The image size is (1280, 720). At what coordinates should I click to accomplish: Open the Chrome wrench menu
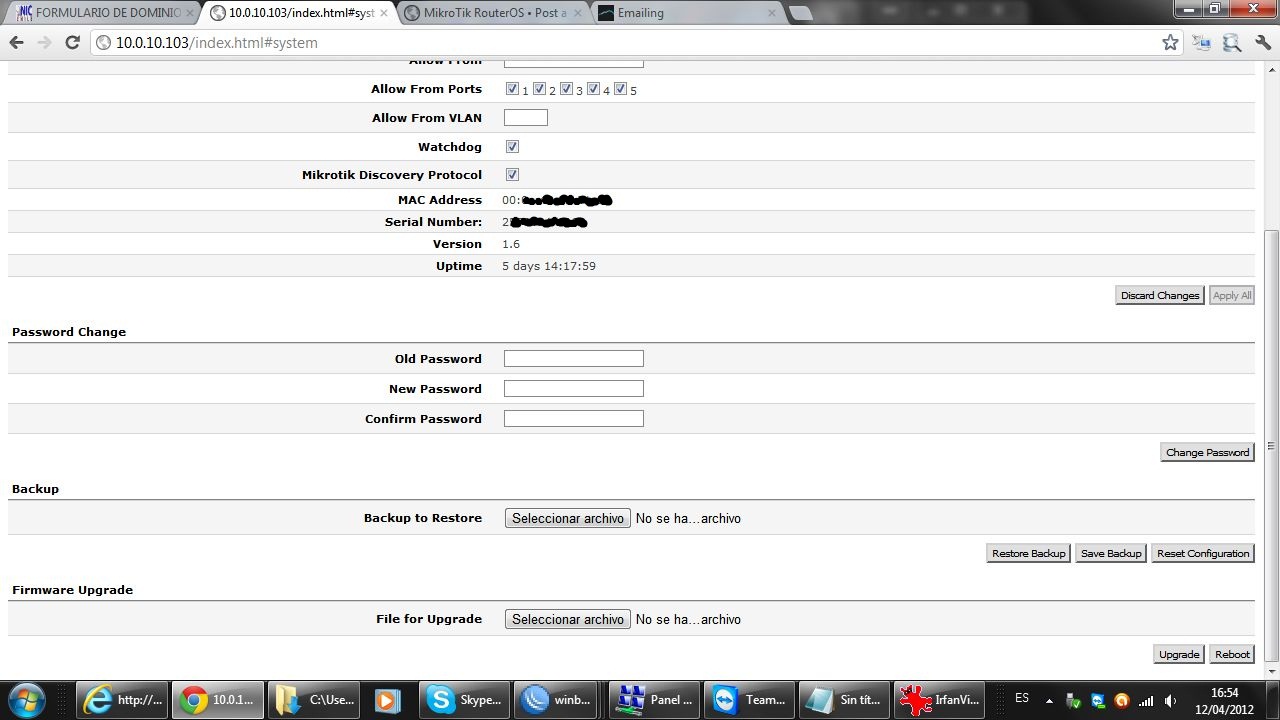pos(1262,43)
